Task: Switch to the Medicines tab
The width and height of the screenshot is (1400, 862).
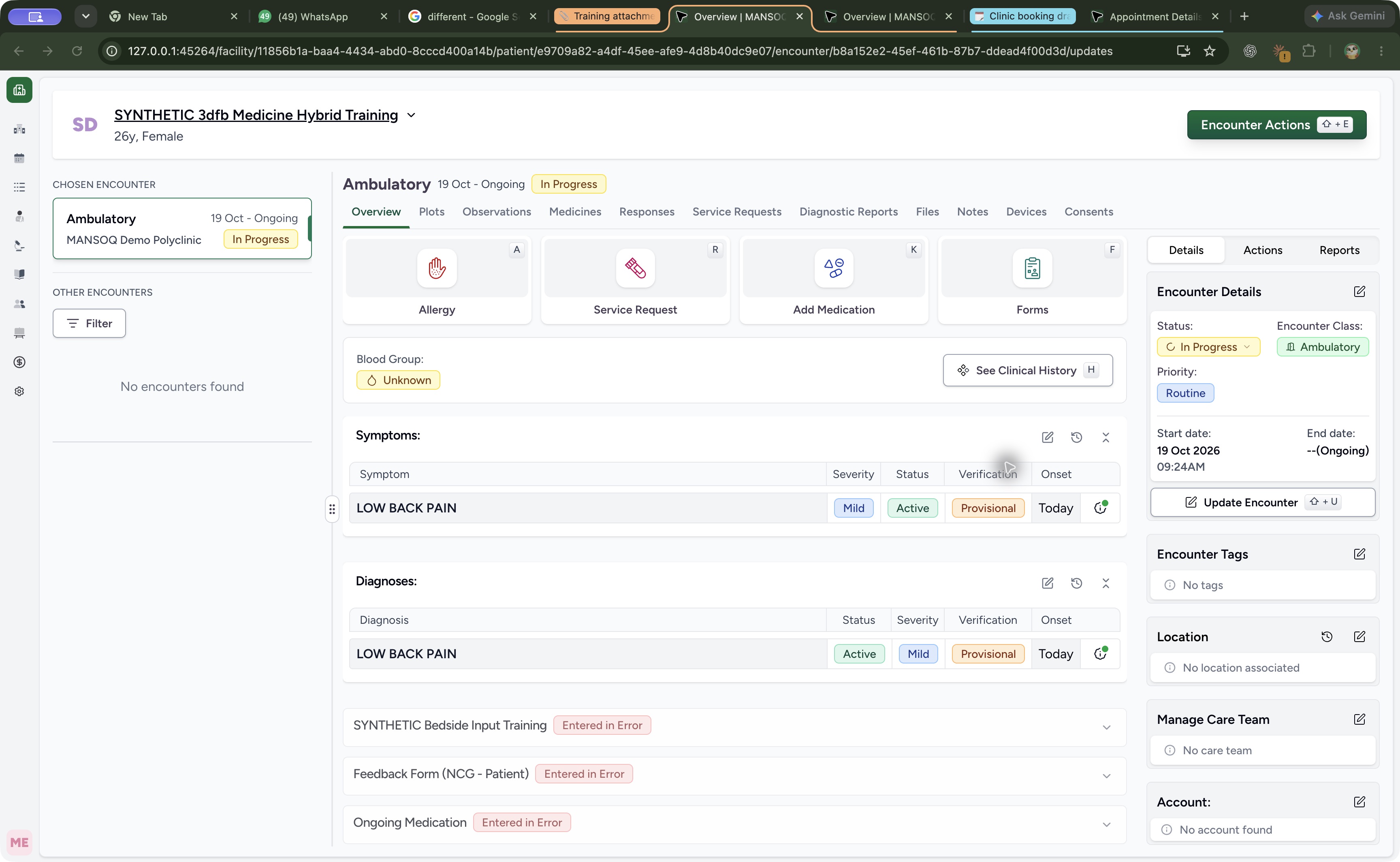Action: pyautogui.click(x=574, y=211)
